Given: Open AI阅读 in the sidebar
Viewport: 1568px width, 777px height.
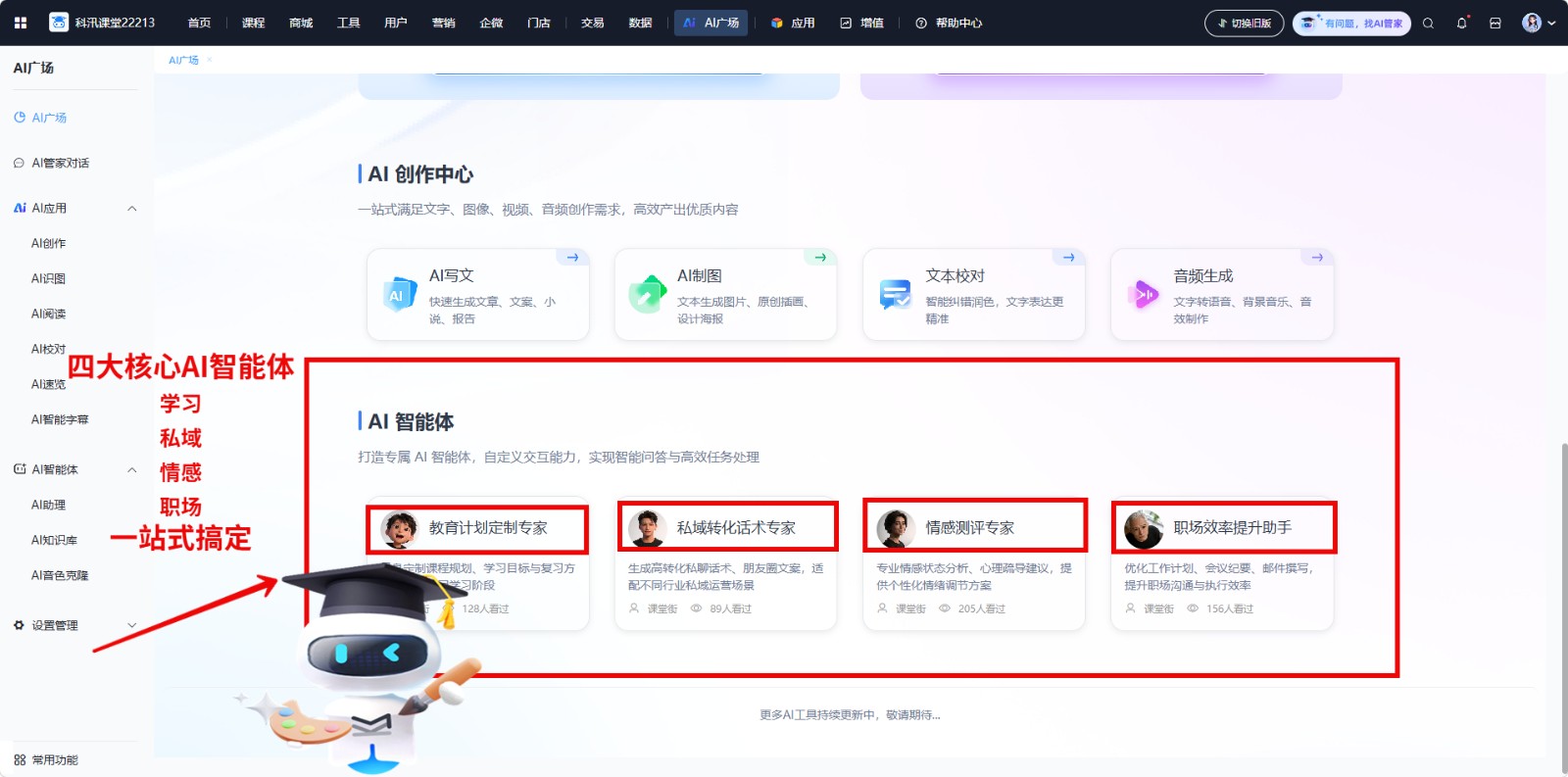Looking at the screenshot, I should pyautogui.click(x=49, y=314).
